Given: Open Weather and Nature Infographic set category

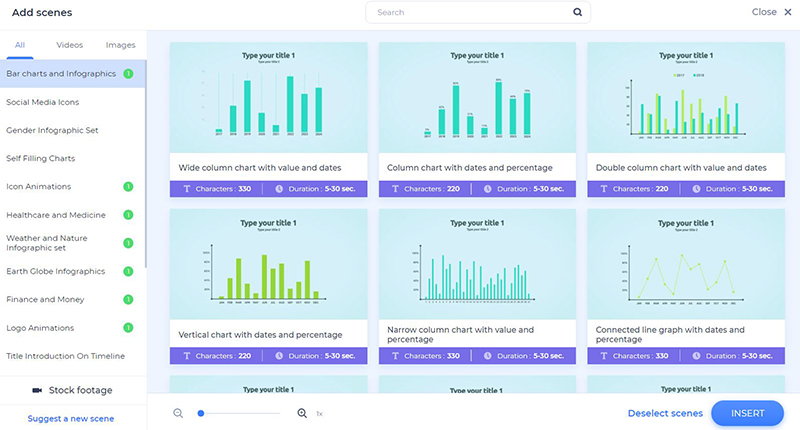Looking at the screenshot, I should coord(72,243).
